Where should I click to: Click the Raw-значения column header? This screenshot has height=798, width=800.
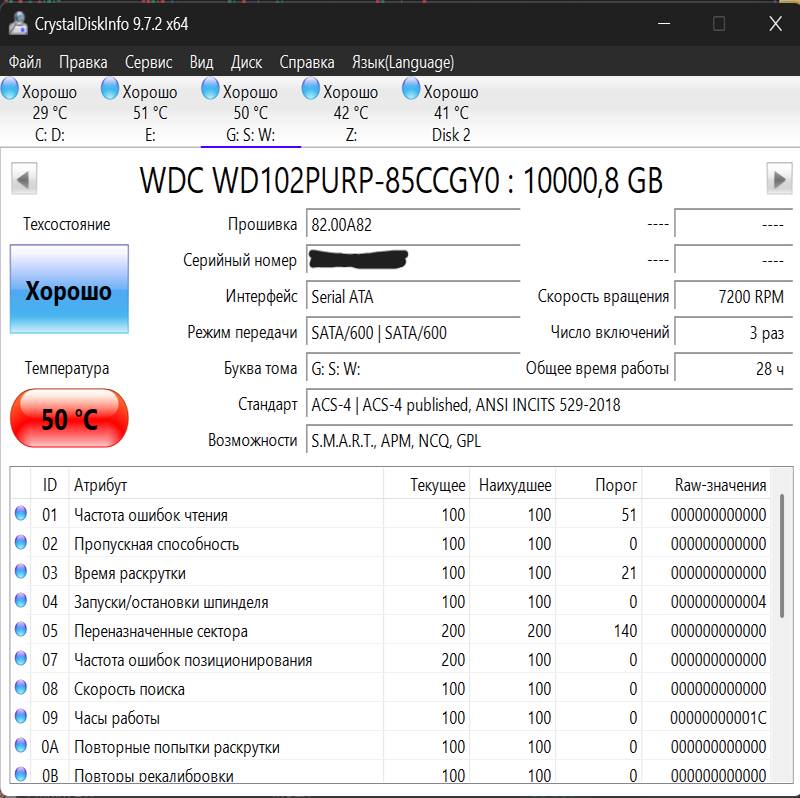[x=720, y=485]
